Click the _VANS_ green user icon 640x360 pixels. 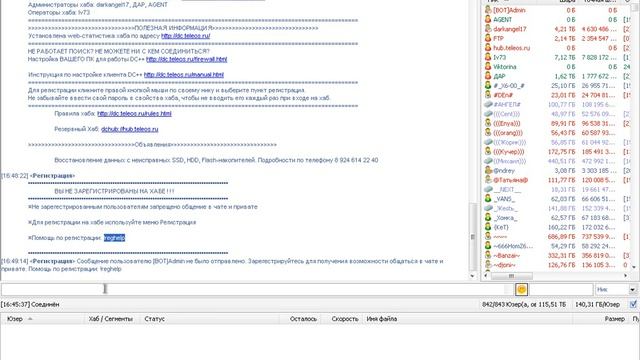488,198
